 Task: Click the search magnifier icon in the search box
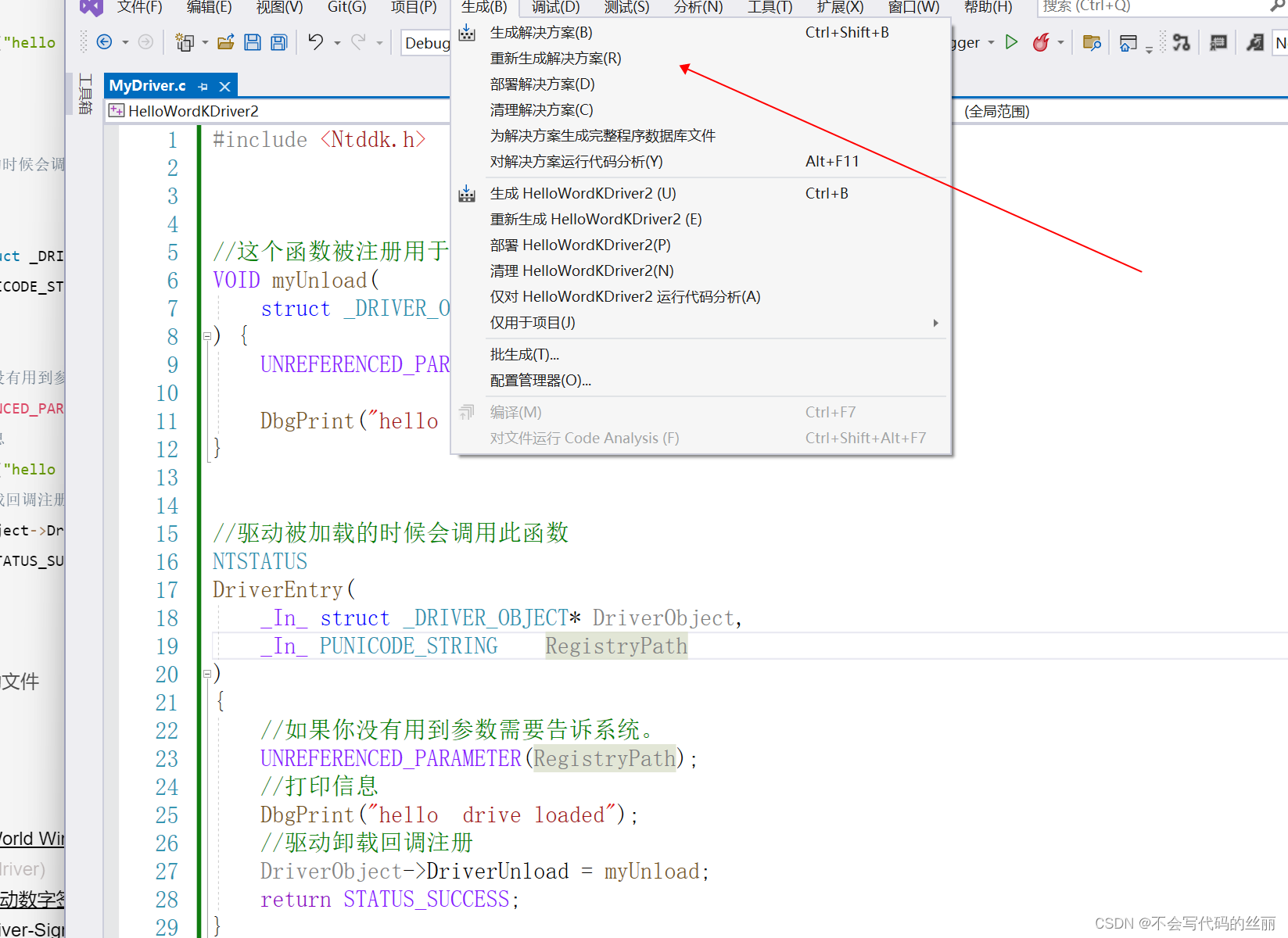click(x=1279, y=6)
